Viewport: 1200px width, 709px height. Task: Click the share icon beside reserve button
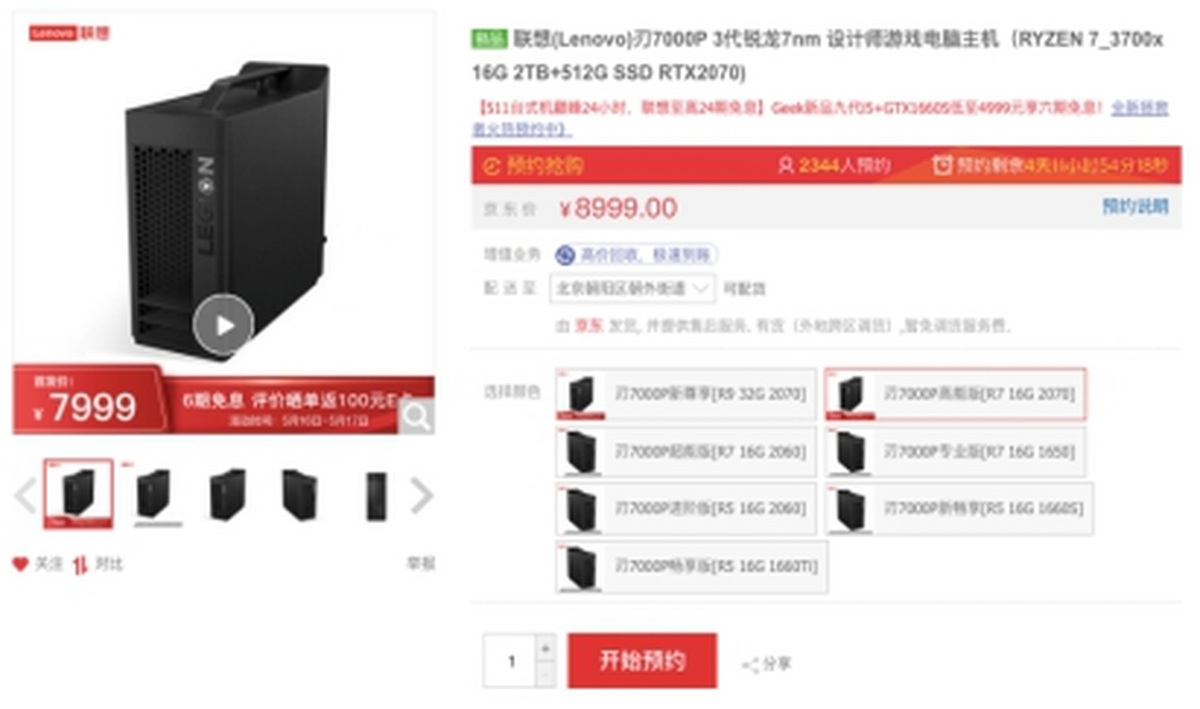pyautogui.click(x=750, y=664)
